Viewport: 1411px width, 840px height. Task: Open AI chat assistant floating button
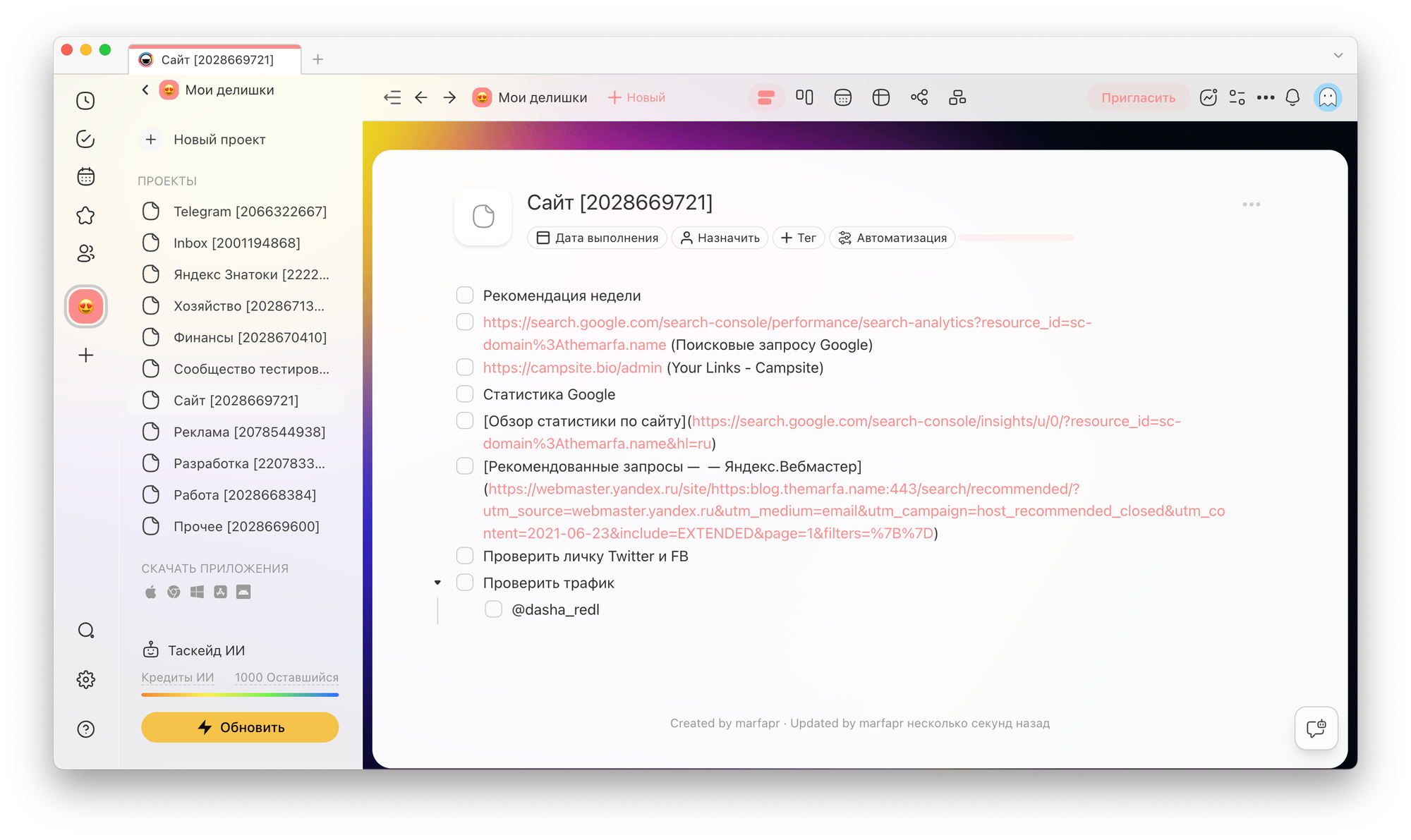(x=1316, y=728)
